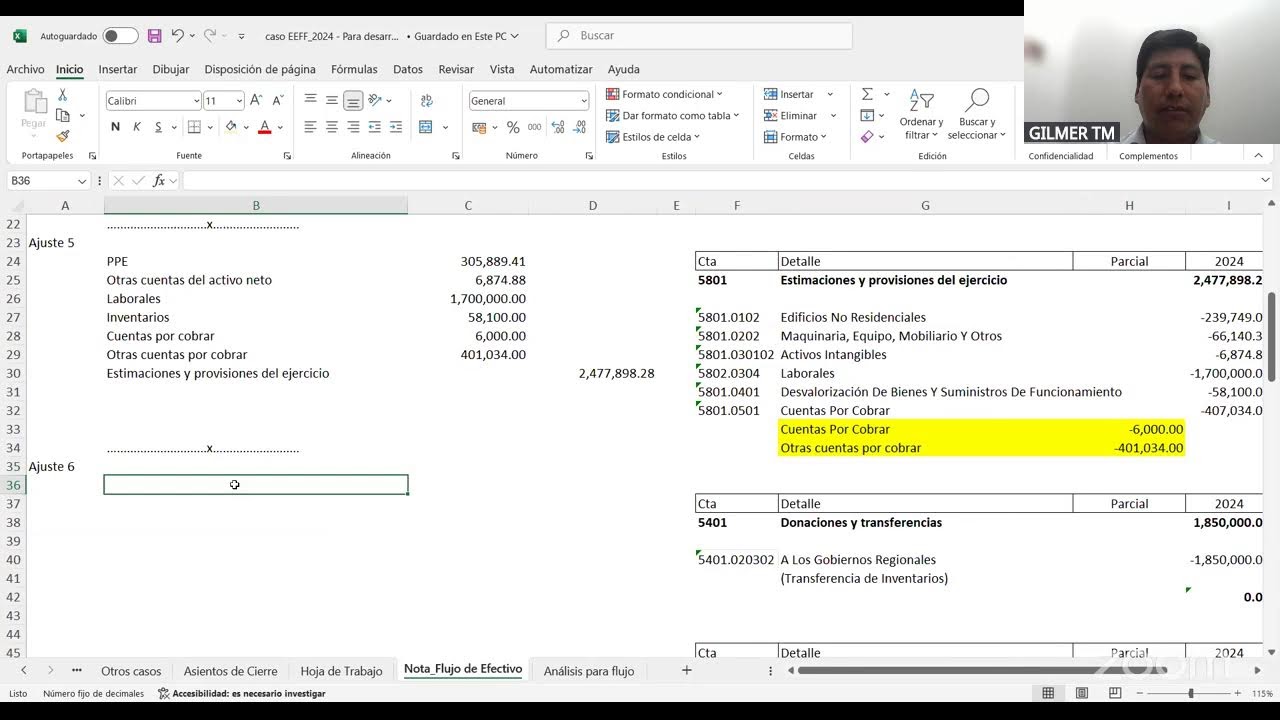
Task: Click accessibility 'es necesario investigar' status
Action: [241, 693]
